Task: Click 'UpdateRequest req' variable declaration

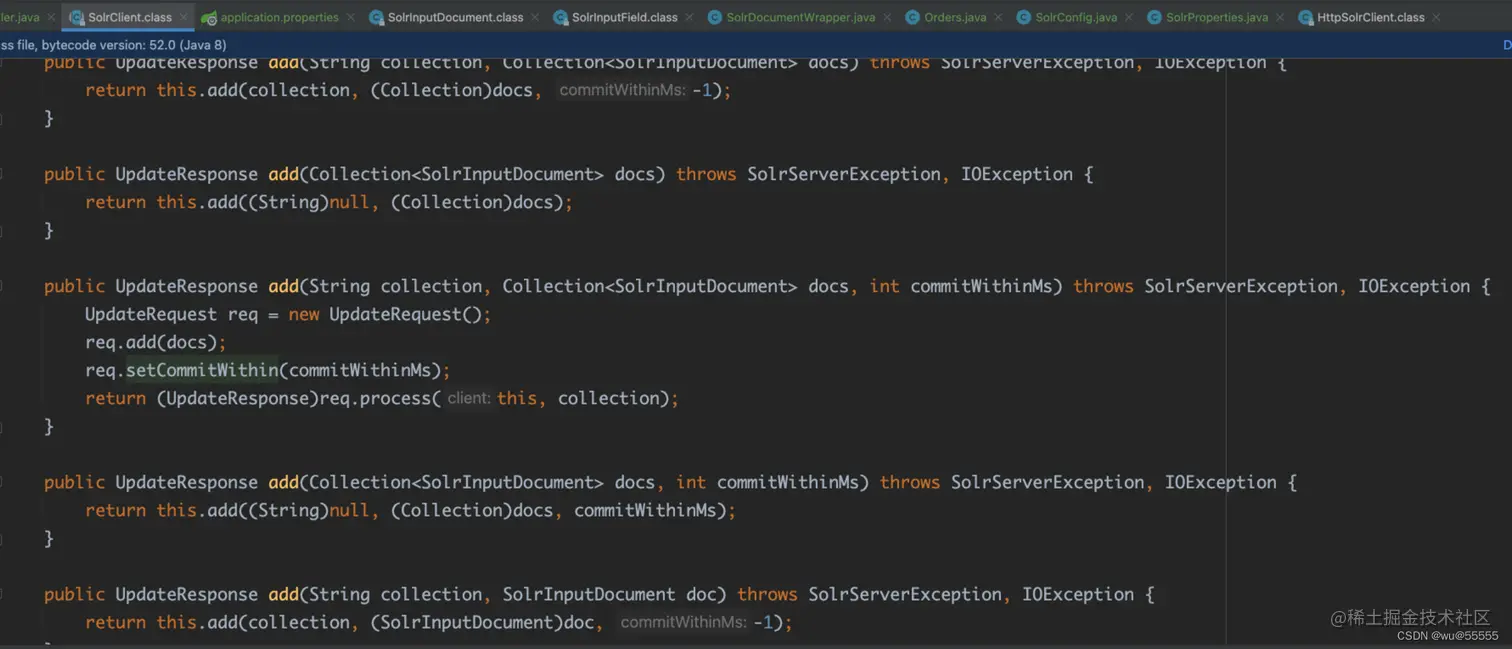Action: (171, 314)
